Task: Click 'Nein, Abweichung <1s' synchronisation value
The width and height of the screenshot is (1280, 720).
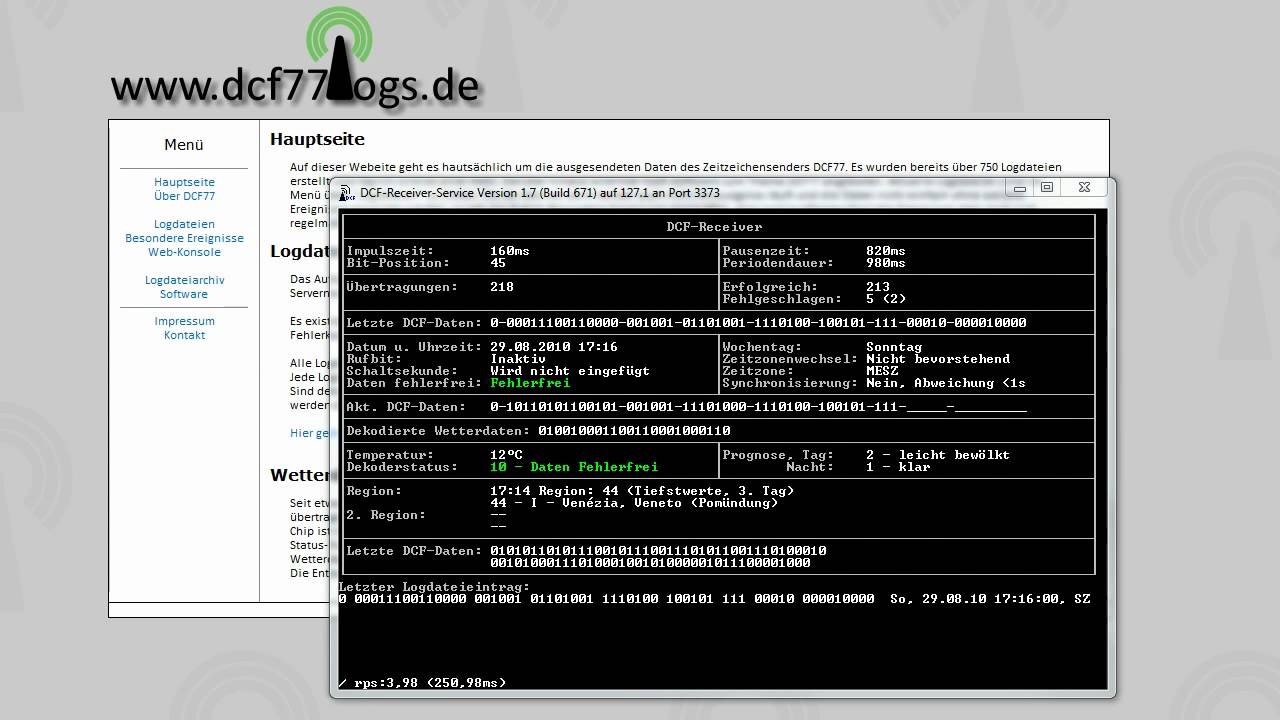Action: coord(946,383)
